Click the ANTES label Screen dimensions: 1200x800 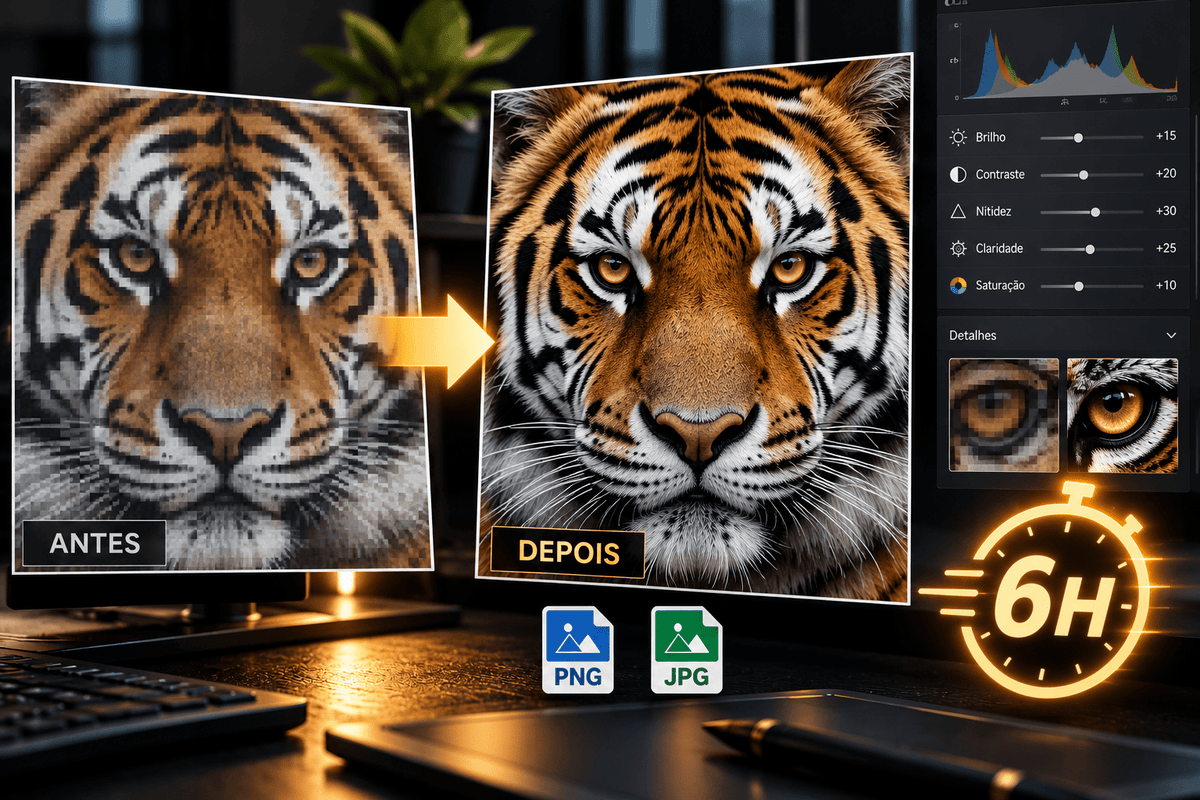coord(94,544)
